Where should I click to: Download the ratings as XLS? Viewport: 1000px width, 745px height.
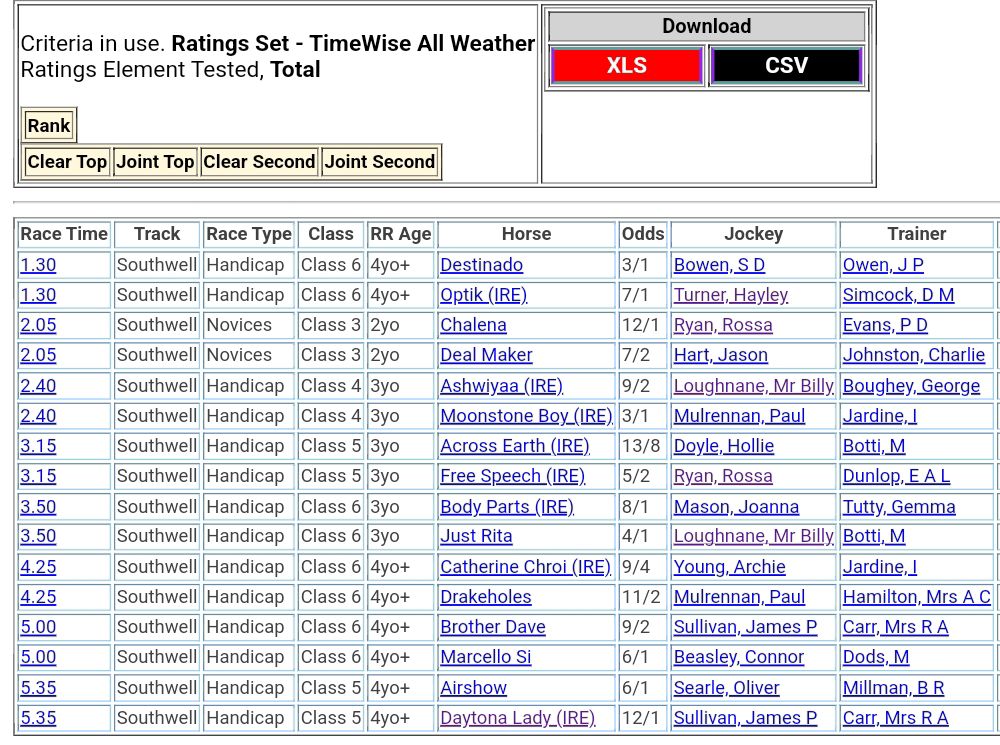pos(626,66)
